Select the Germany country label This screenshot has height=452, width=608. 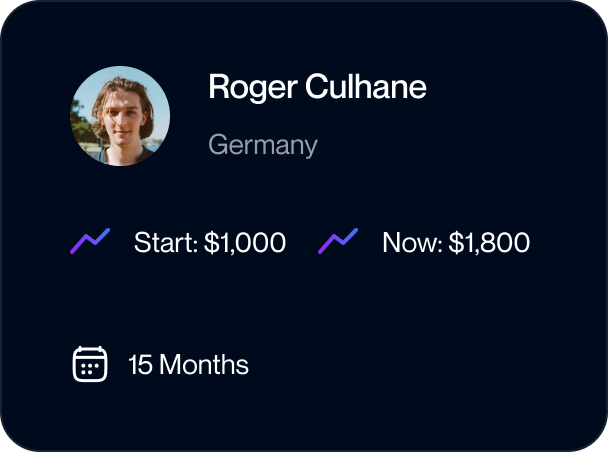point(263,145)
